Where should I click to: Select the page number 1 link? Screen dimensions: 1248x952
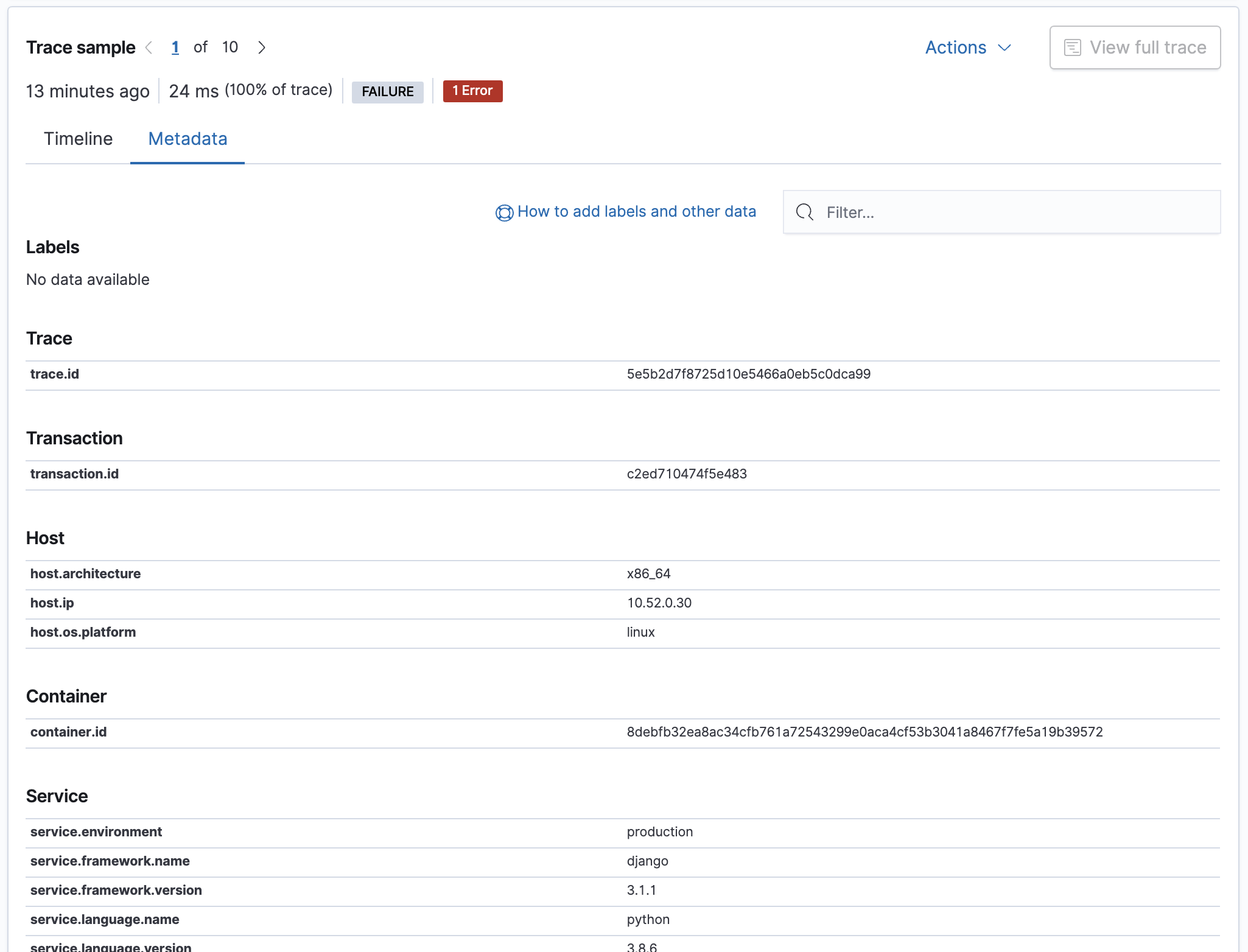pyautogui.click(x=176, y=47)
